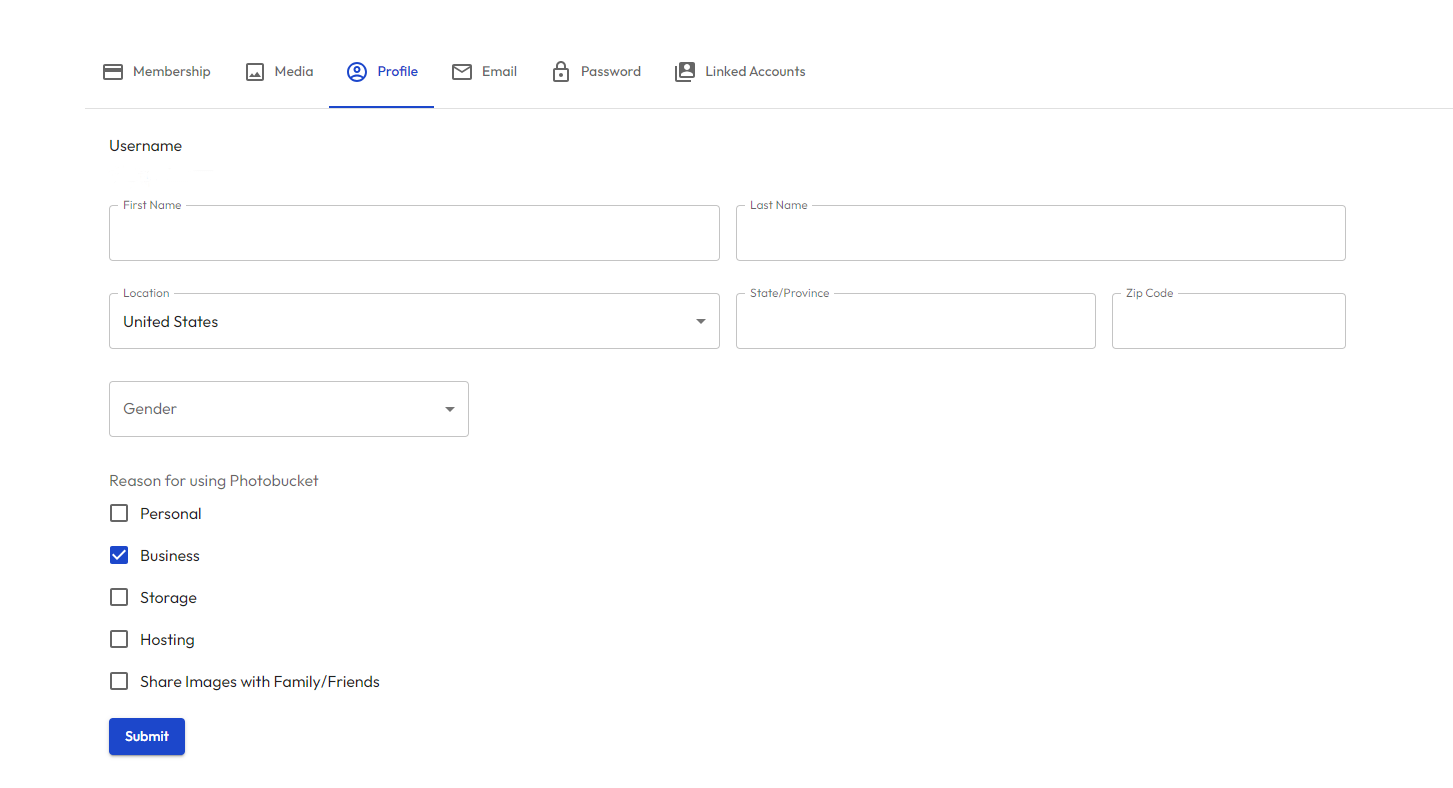The height and width of the screenshot is (788, 1453).
Task: Focus the First Name field
Action: click(414, 234)
